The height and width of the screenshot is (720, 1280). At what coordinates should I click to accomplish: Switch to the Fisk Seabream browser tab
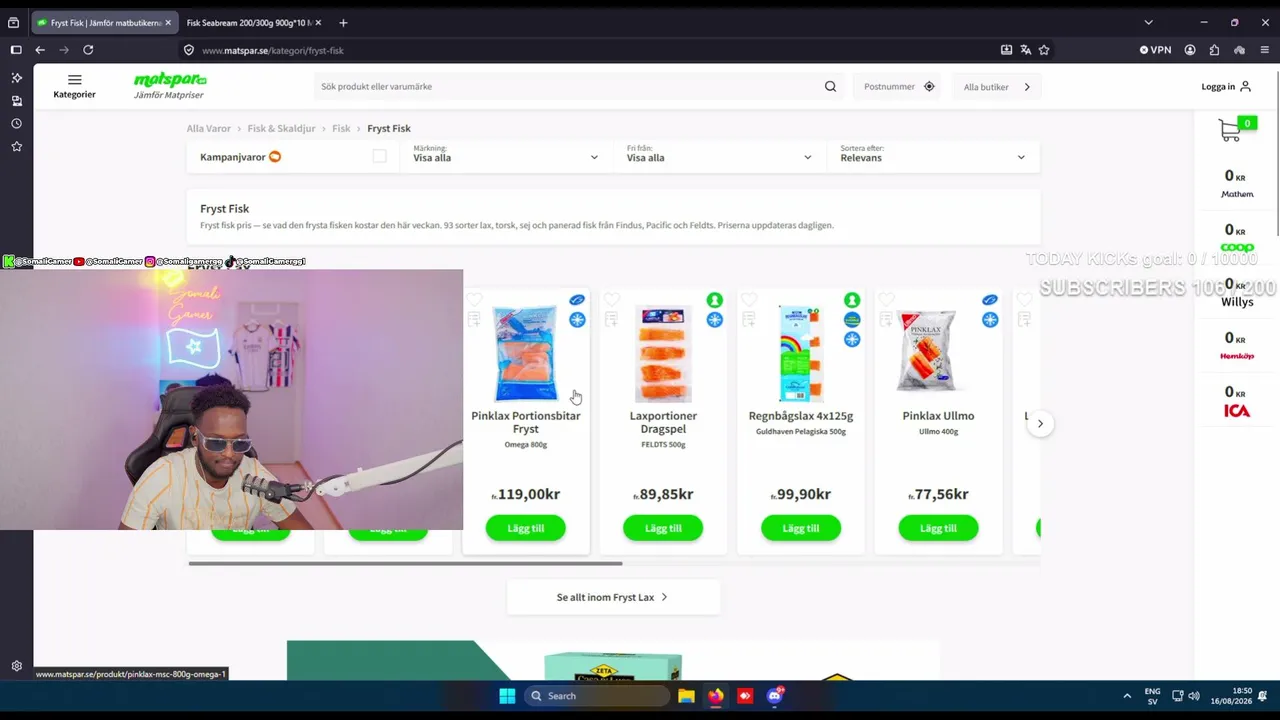point(253,22)
